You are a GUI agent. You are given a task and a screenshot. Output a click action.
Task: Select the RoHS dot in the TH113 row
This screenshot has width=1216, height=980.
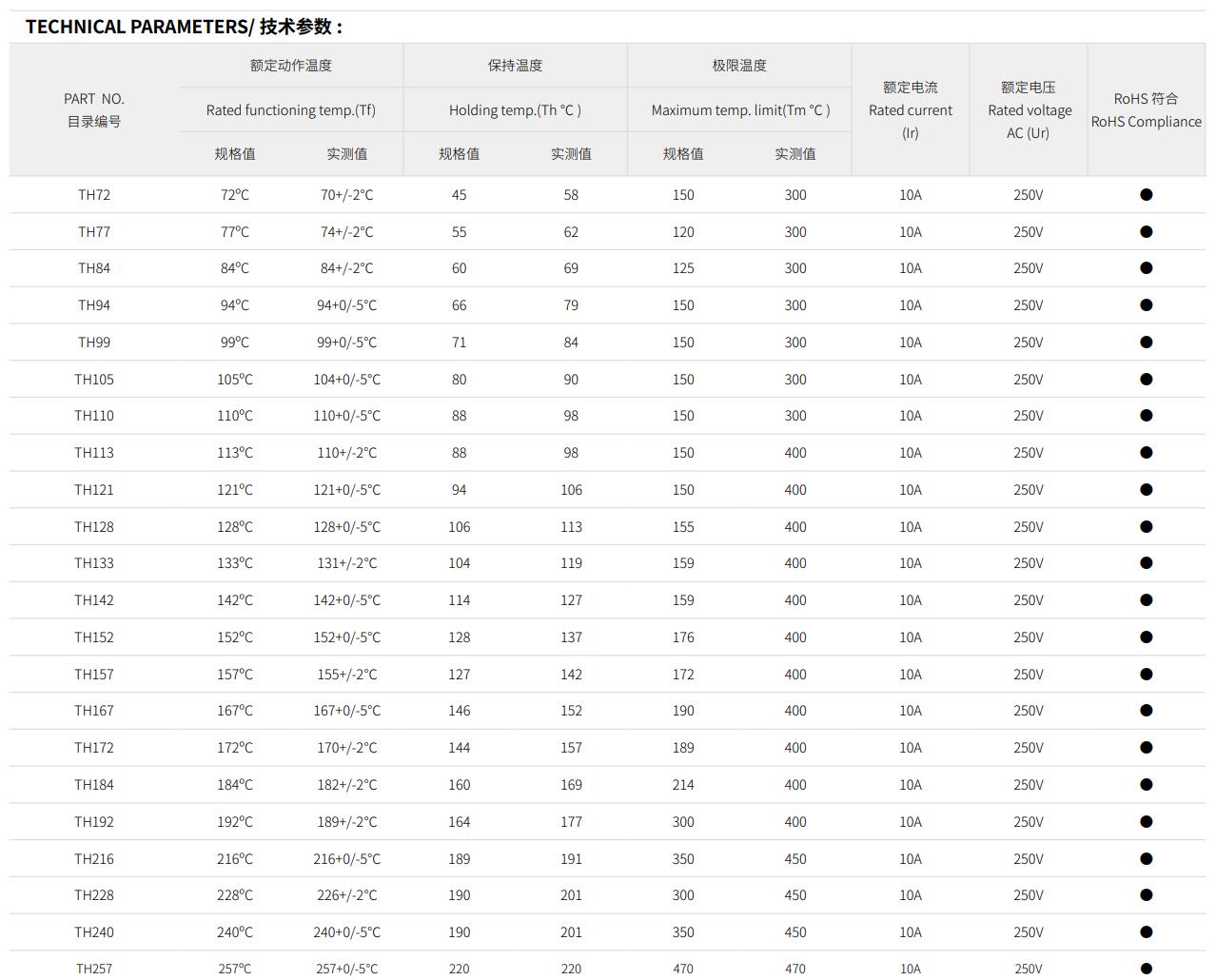point(1146,453)
